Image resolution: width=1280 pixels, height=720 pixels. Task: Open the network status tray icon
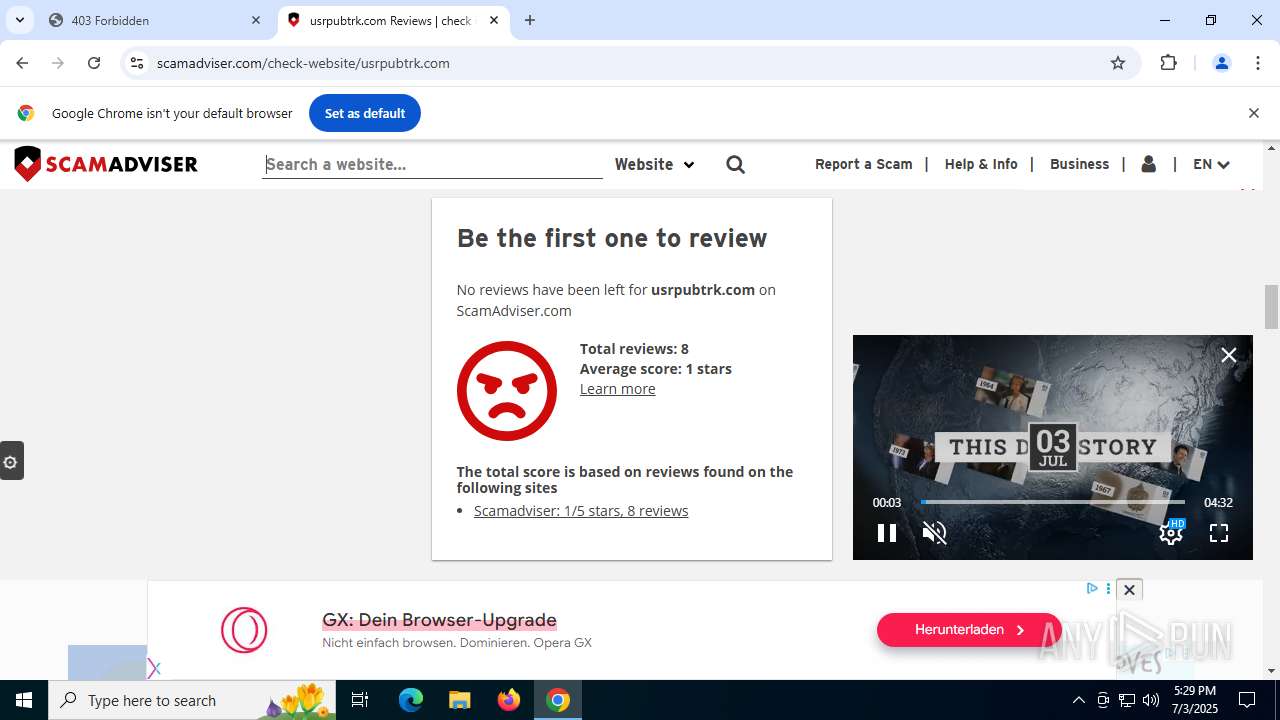click(1127, 700)
